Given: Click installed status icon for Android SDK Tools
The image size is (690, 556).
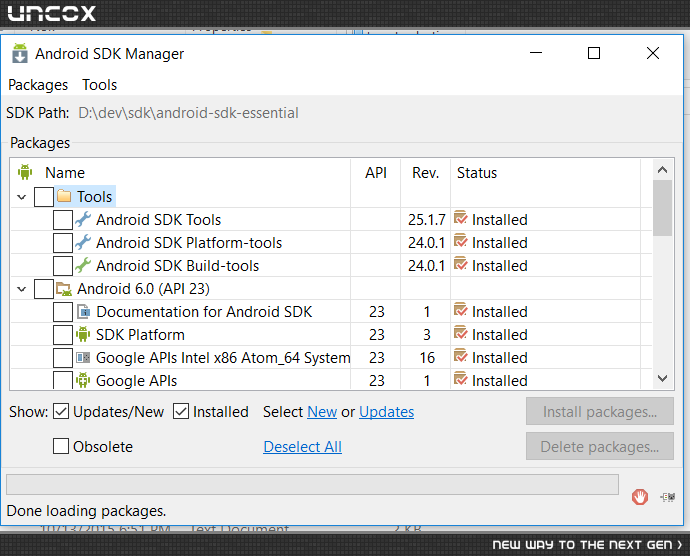Looking at the screenshot, I should 460,218.
